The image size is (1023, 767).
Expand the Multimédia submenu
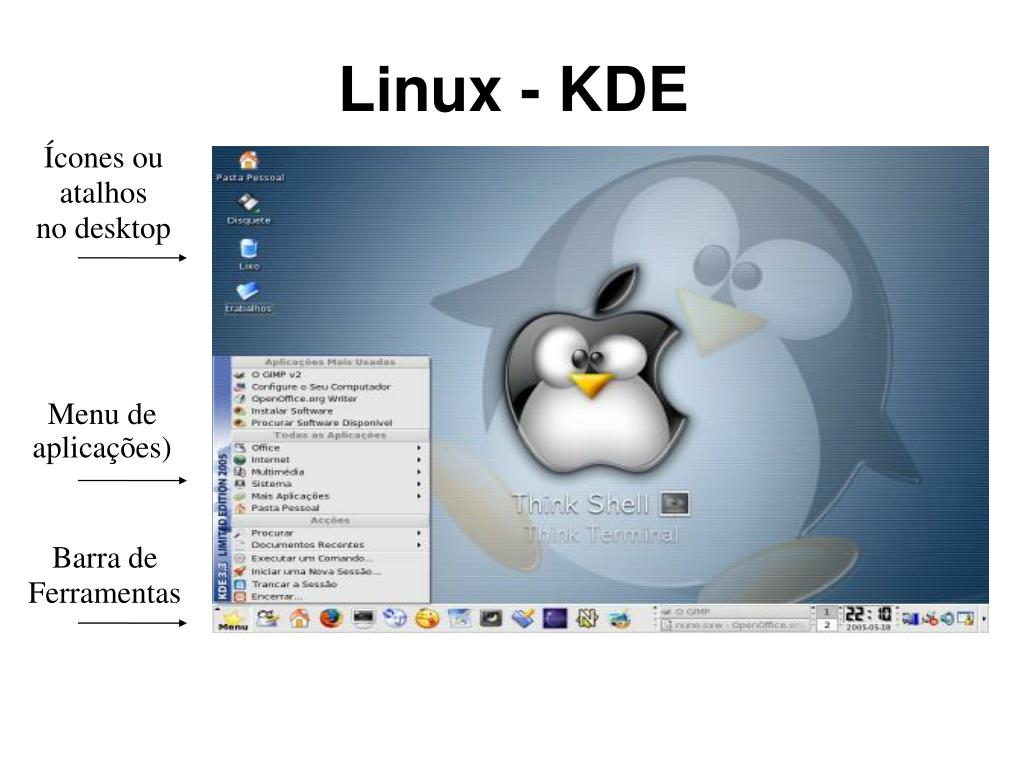(x=277, y=472)
